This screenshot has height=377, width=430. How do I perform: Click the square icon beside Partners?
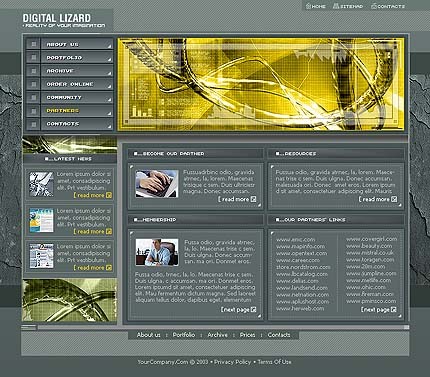(x=33, y=111)
